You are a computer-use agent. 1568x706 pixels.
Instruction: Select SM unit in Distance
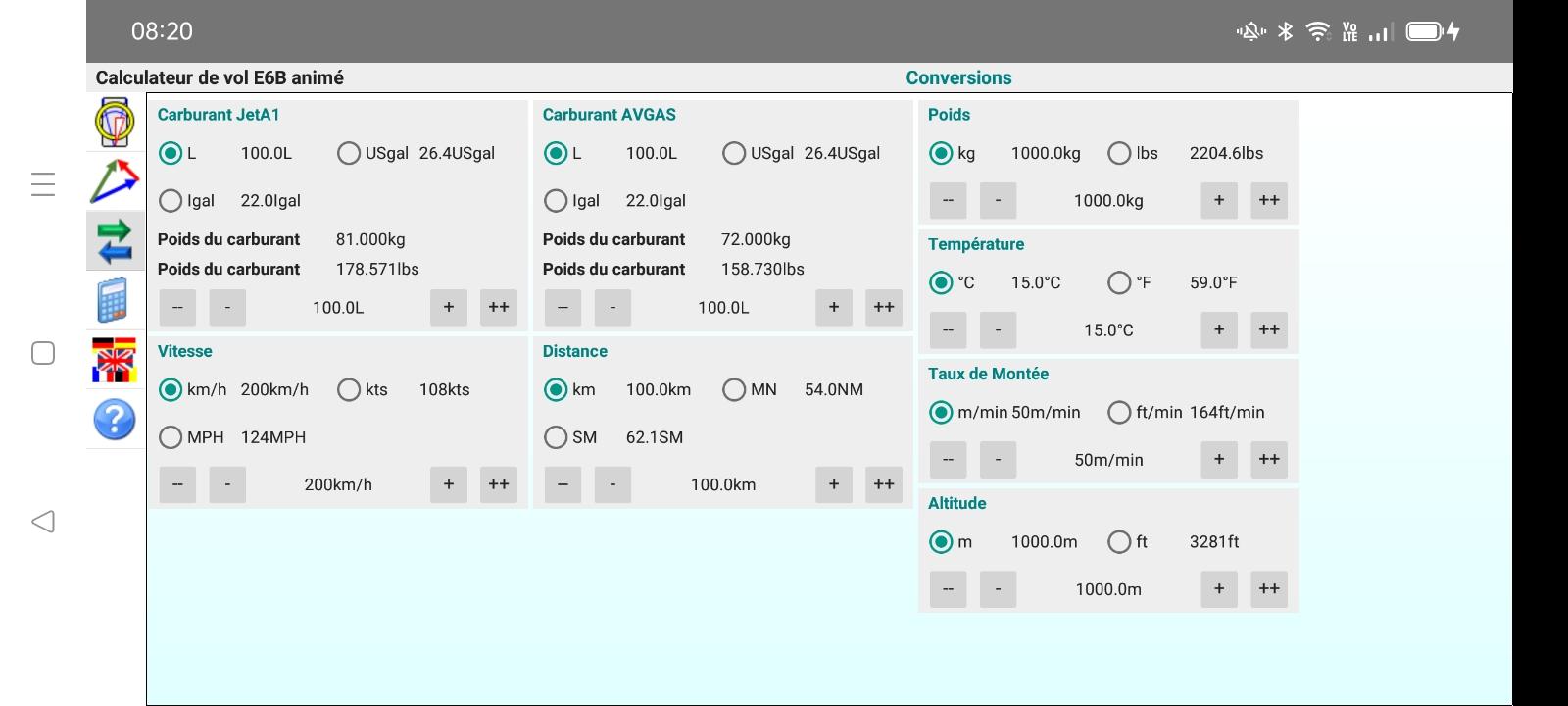tap(556, 437)
